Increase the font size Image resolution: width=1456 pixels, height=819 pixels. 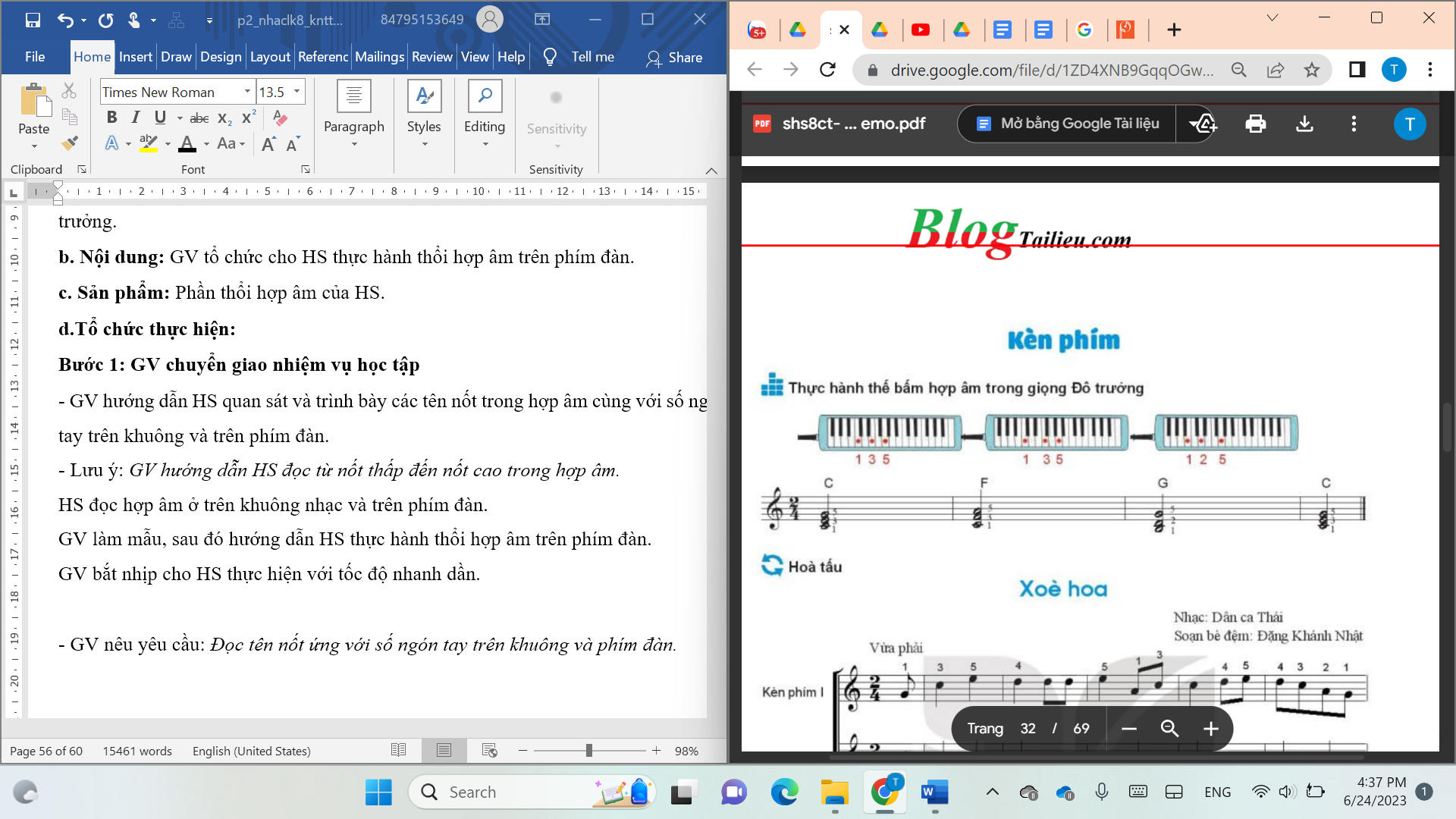[x=268, y=143]
